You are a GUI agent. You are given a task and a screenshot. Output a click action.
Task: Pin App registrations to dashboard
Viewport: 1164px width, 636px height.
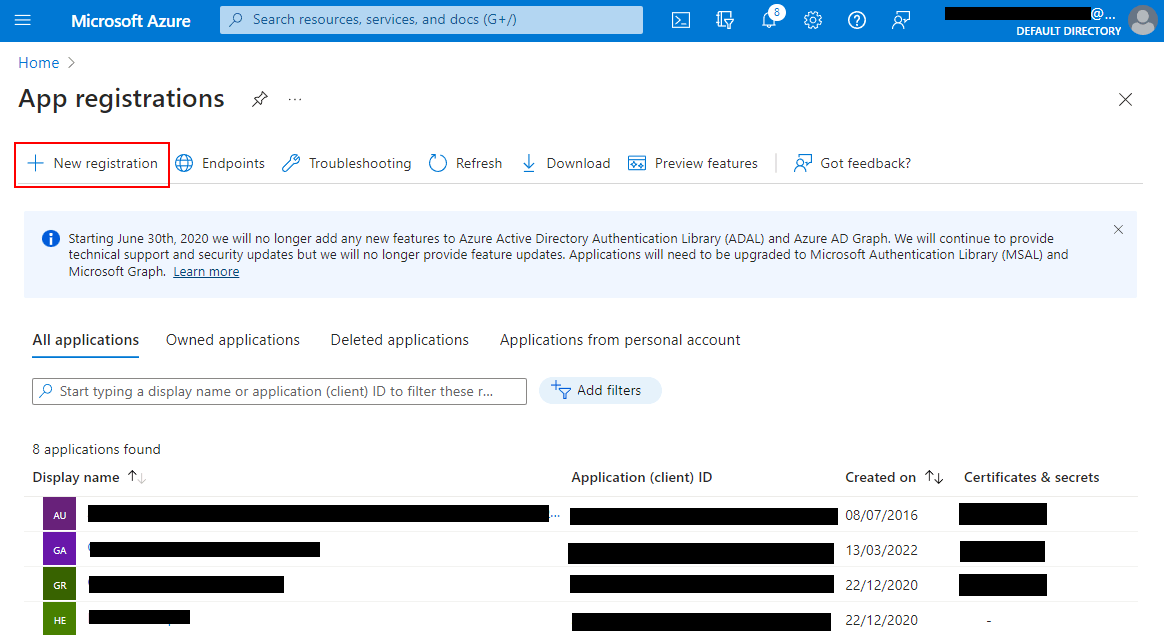259,99
